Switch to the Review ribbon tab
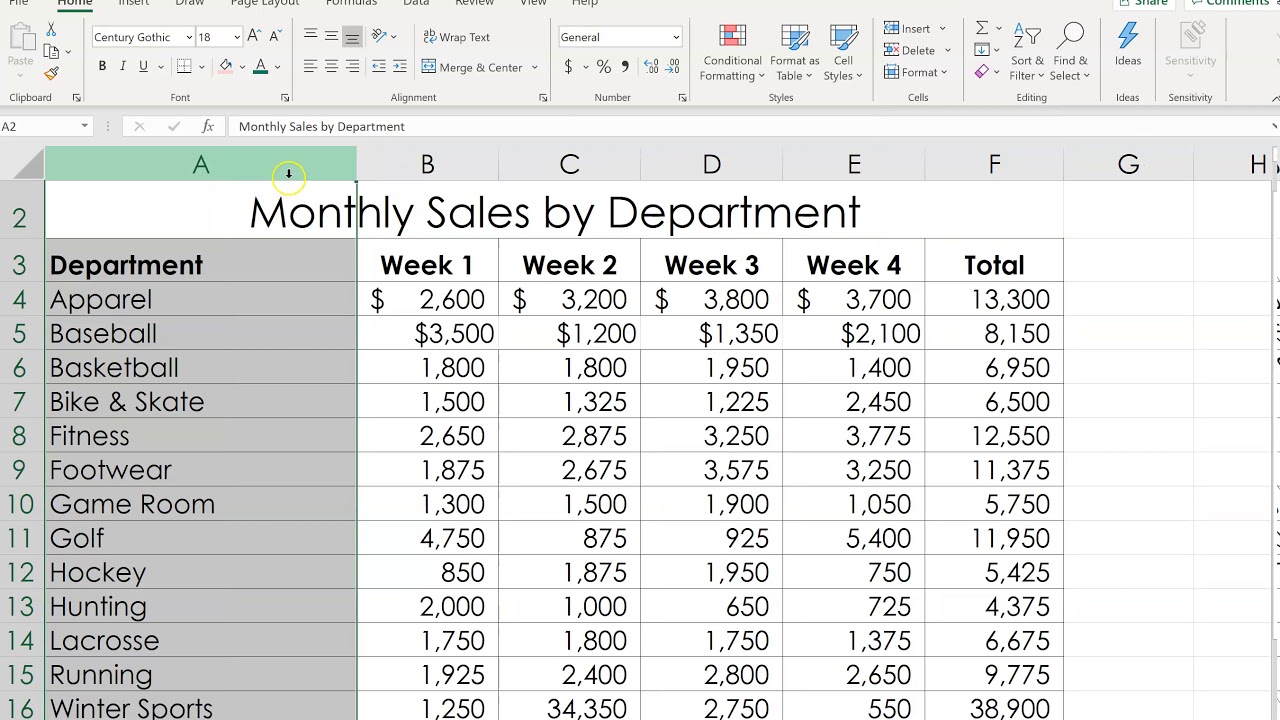The height and width of the screenshot is (720, 1280). point(474,3)
